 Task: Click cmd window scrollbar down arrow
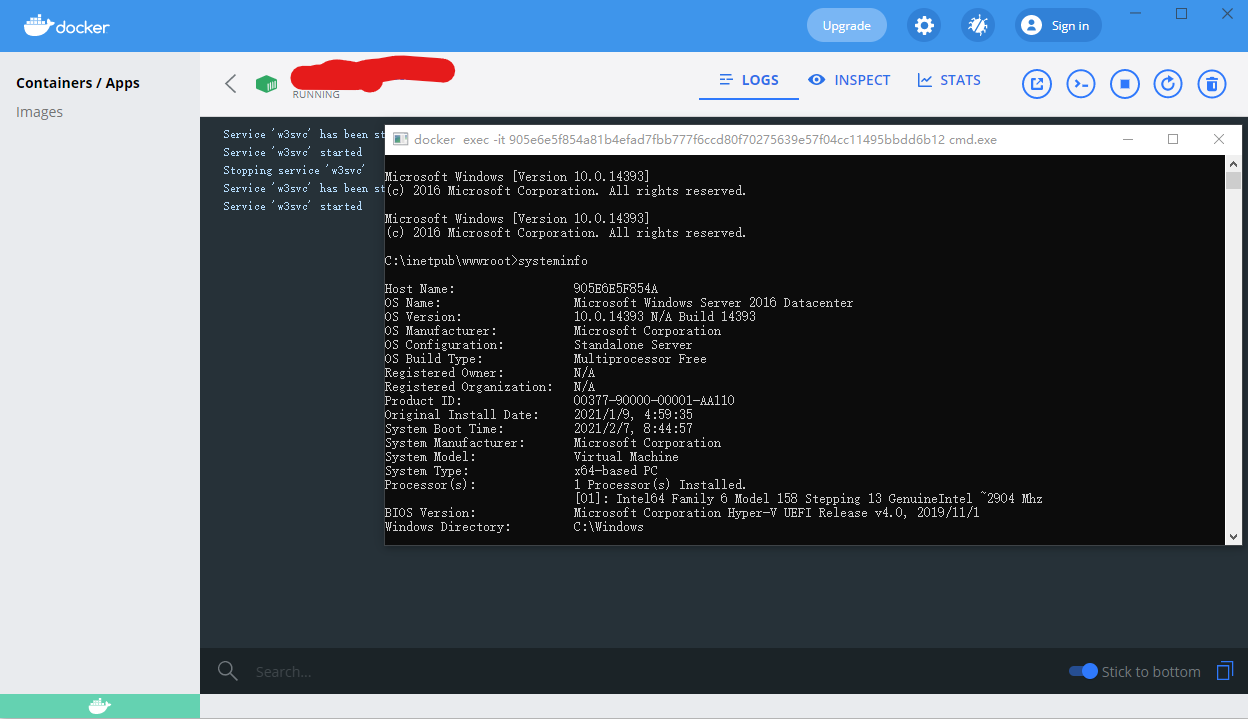(x=1233, y=537)
